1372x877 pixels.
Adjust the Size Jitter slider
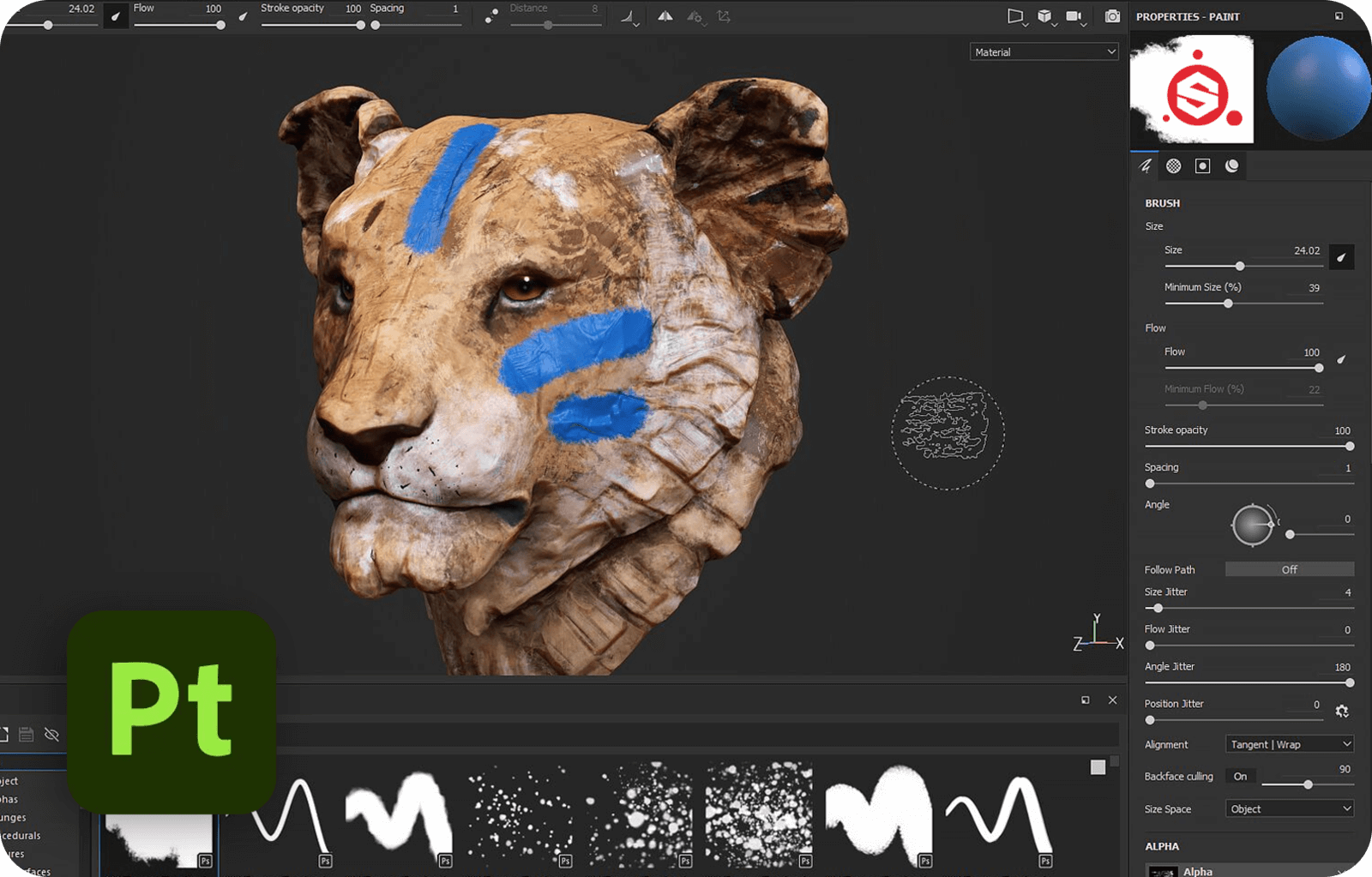(1249, 608)
